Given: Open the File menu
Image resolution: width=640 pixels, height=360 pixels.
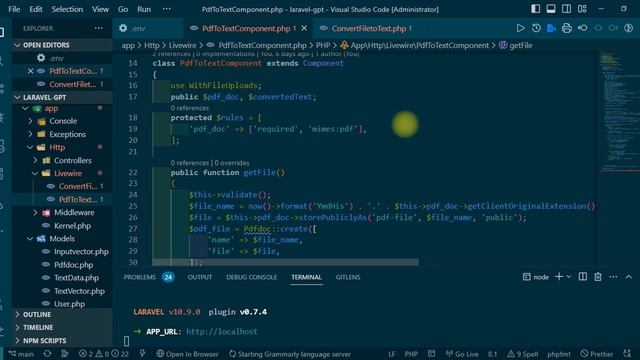Looking at the screenshot, I should pos(14,9).
